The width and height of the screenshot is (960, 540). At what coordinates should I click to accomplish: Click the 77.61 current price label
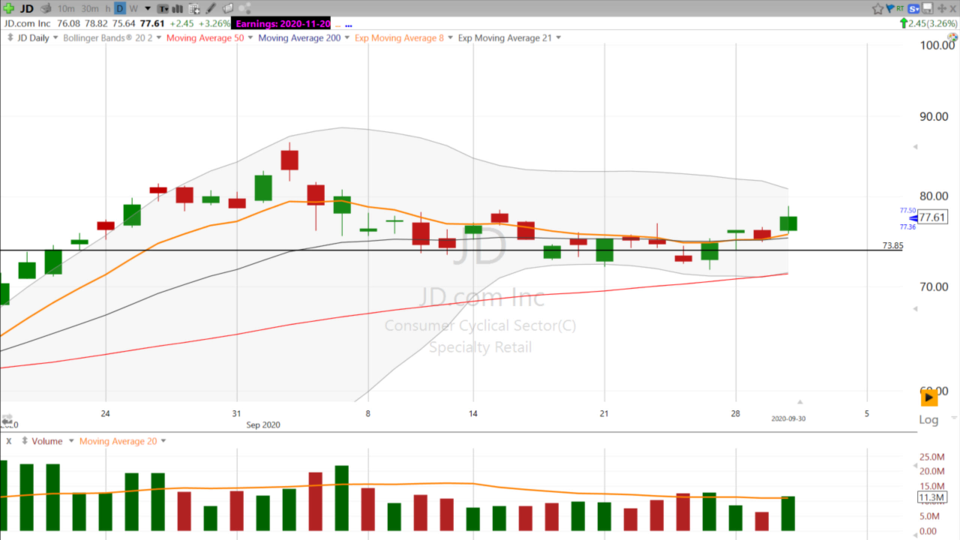[x=932, y=217]
